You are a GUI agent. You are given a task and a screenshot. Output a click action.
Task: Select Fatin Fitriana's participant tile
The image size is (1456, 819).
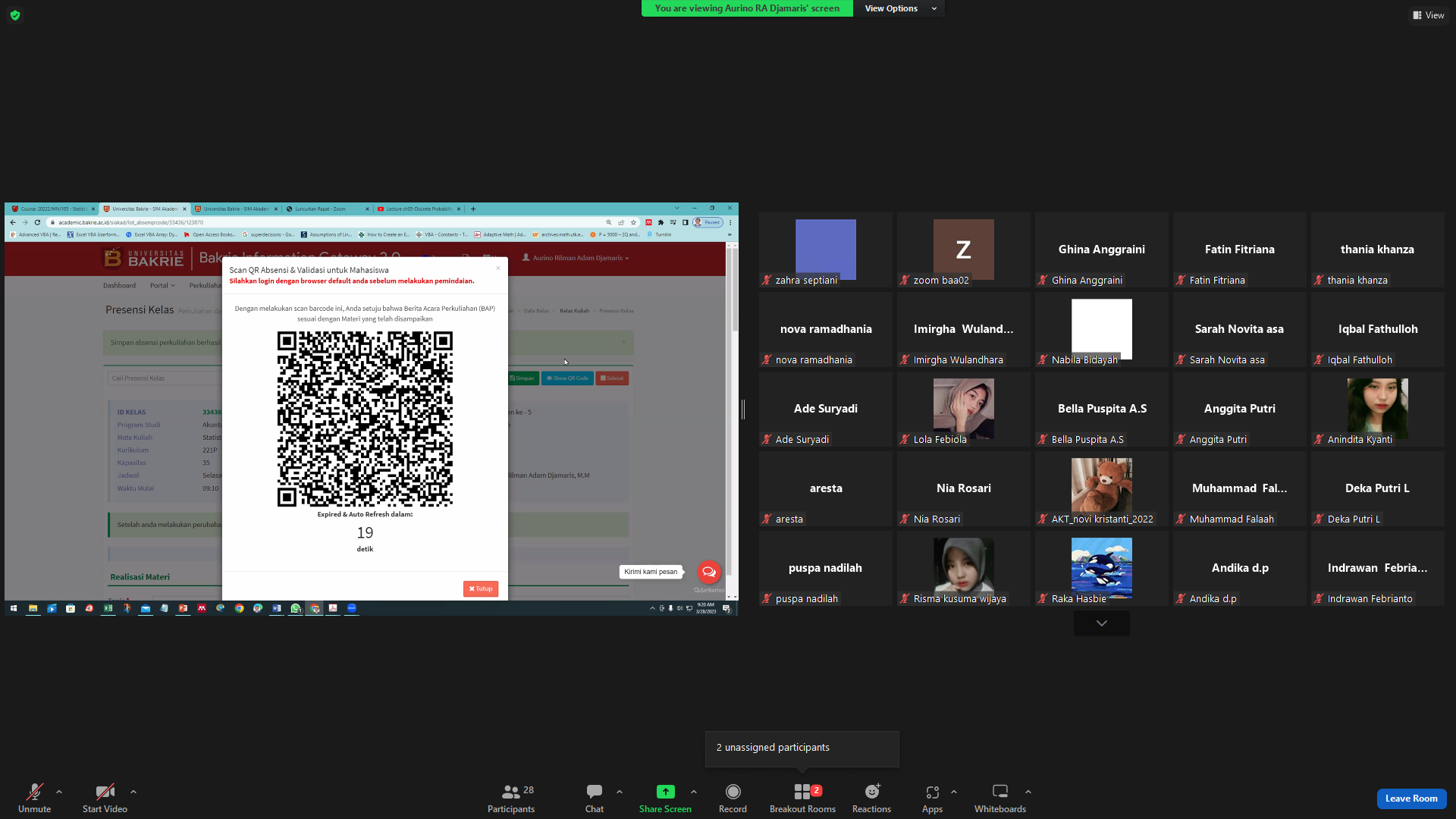click(1240, 250)
